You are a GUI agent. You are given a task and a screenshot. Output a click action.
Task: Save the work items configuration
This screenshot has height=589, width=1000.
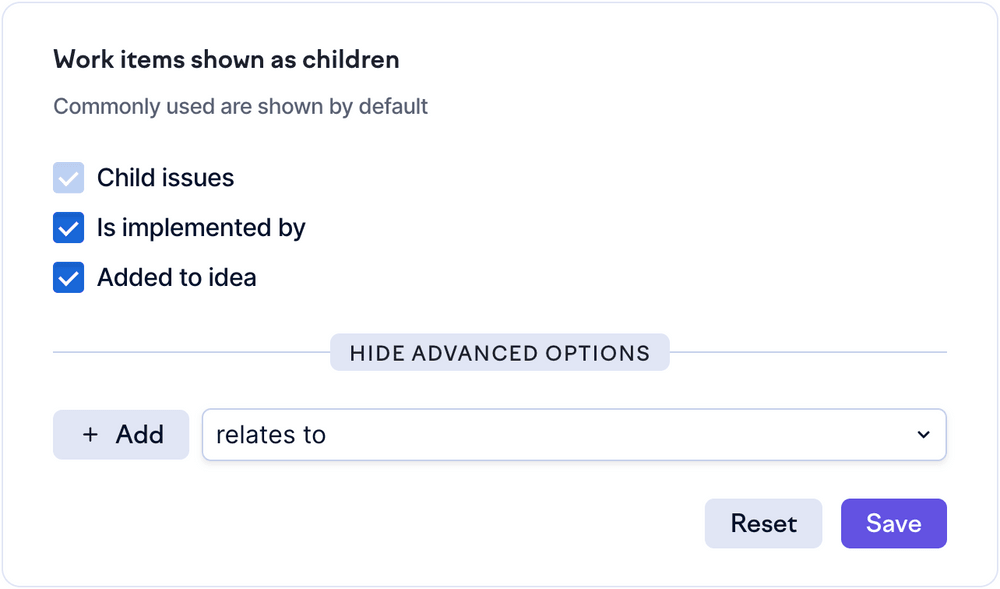click(893, 524)
